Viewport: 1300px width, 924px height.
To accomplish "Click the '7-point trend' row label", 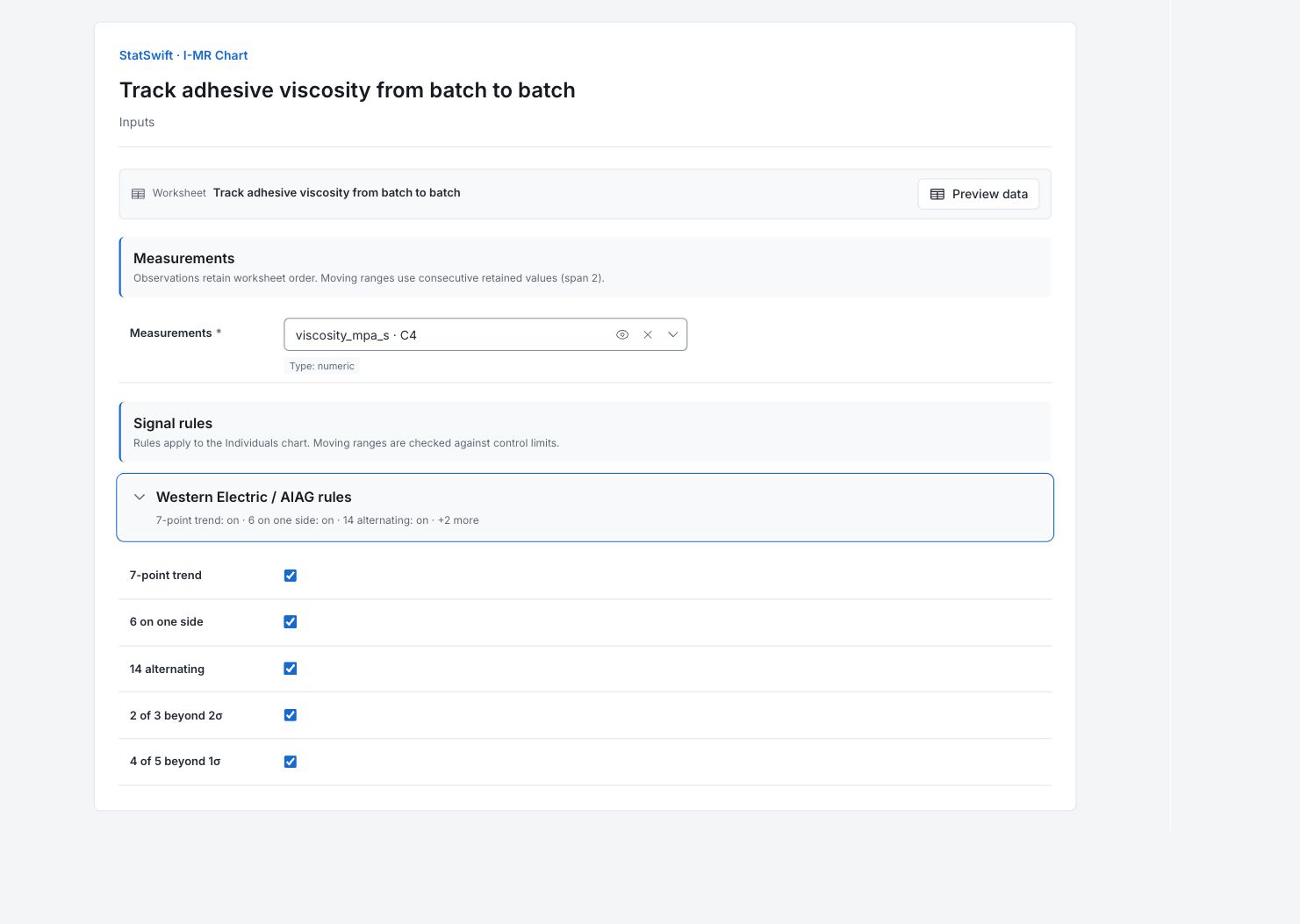I will (166, 576).
